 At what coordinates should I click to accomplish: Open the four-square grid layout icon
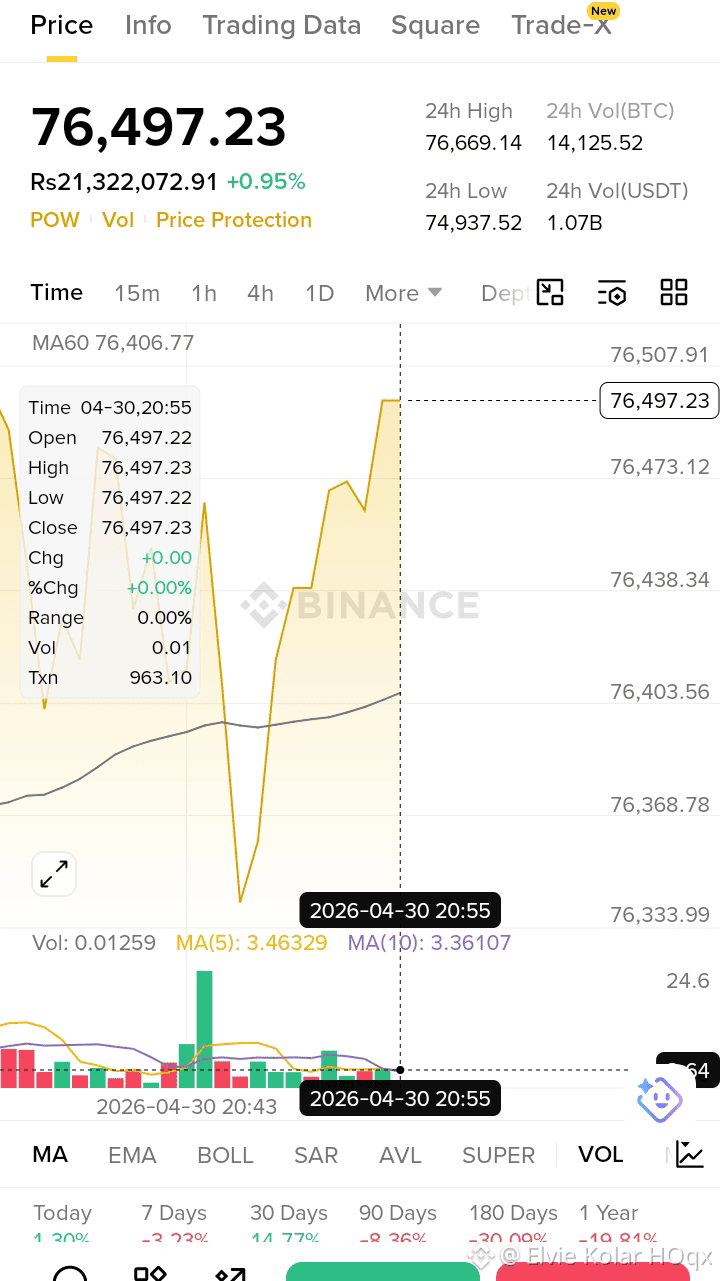pos(674,292)
